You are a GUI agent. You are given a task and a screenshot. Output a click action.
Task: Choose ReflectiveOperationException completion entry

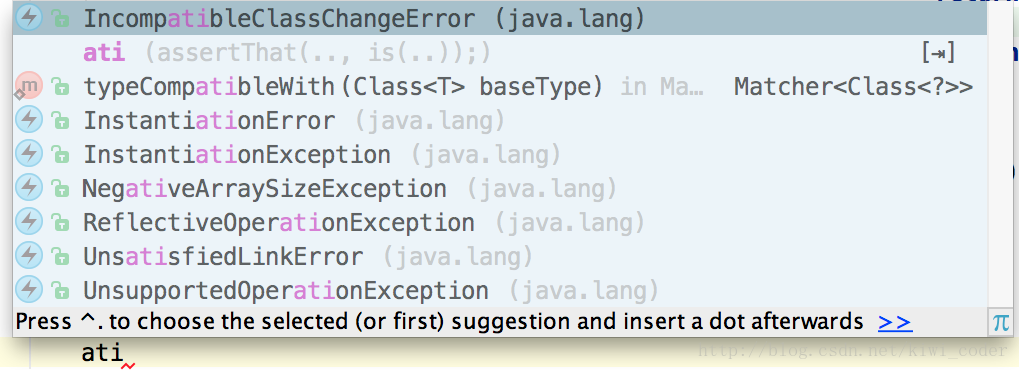(x=500, y=222)
